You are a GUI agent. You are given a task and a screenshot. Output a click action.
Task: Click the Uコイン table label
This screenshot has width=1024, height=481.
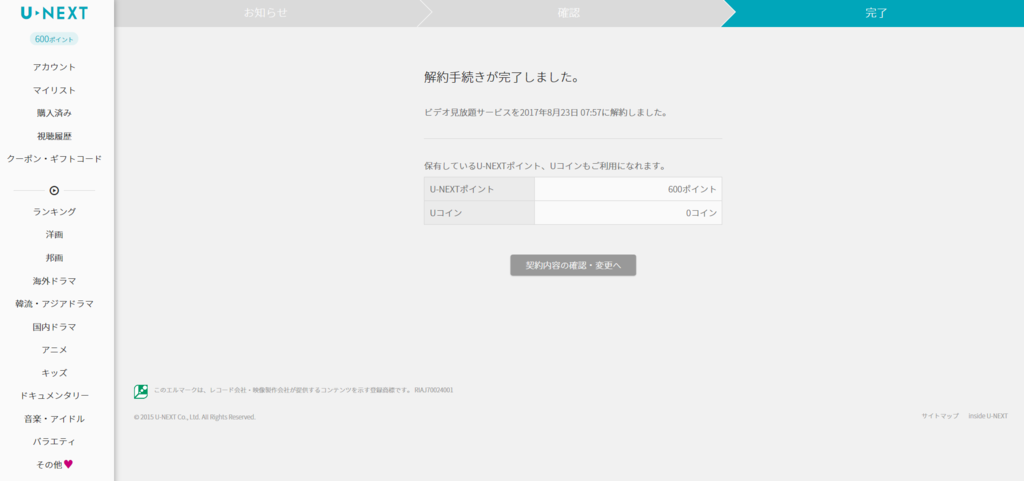[445, 213]
